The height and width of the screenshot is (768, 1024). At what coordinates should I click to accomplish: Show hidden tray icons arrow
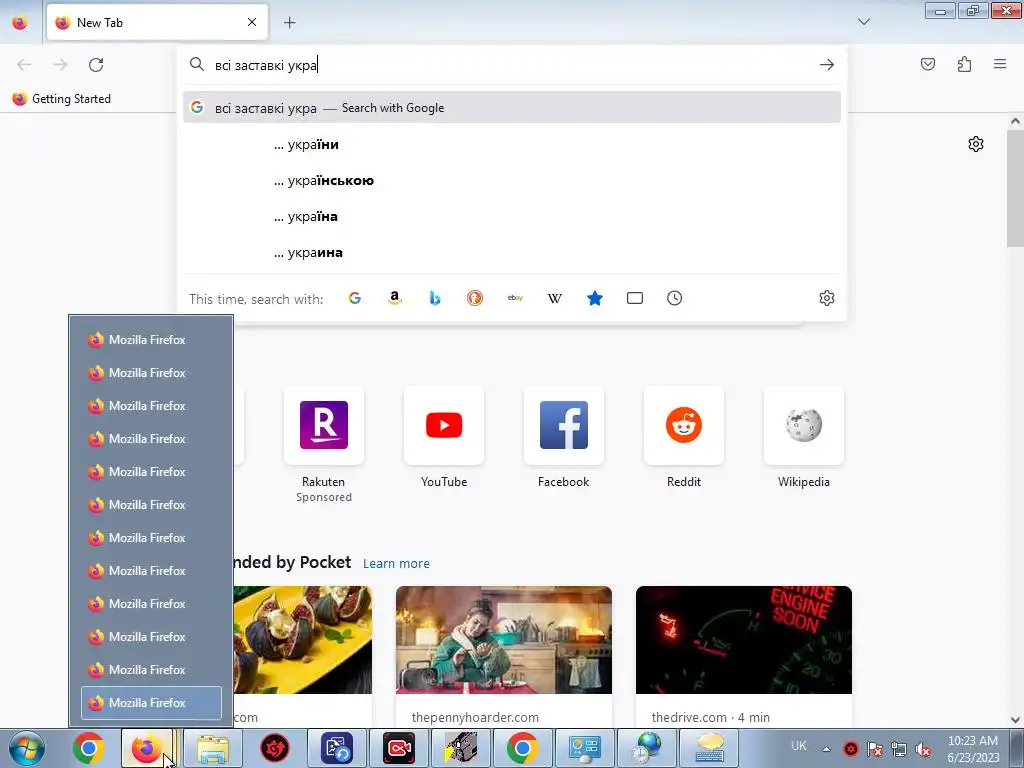click(x=826, y=749)
